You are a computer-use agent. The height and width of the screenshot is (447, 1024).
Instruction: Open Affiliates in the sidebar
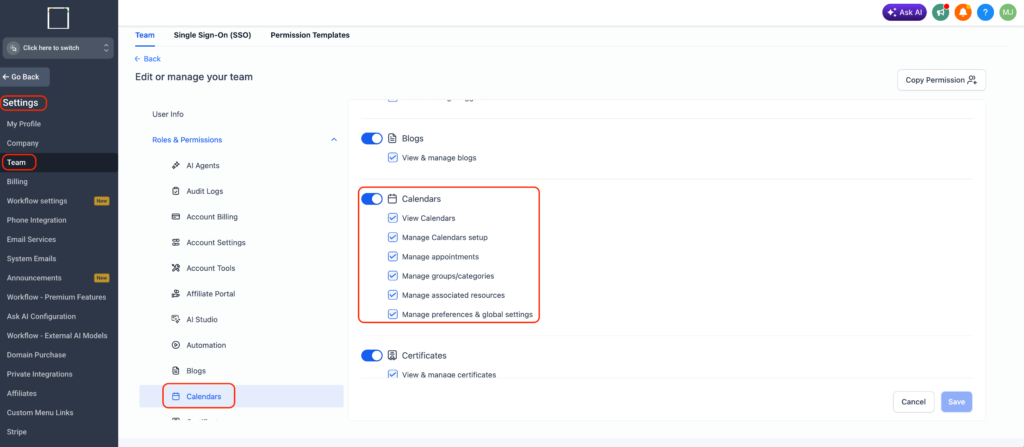pos(22,393)
